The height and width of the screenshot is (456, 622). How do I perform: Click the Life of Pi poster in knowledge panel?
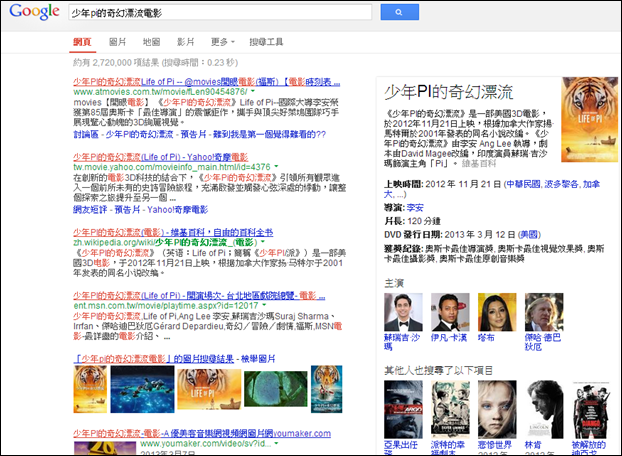pos(589,119)
